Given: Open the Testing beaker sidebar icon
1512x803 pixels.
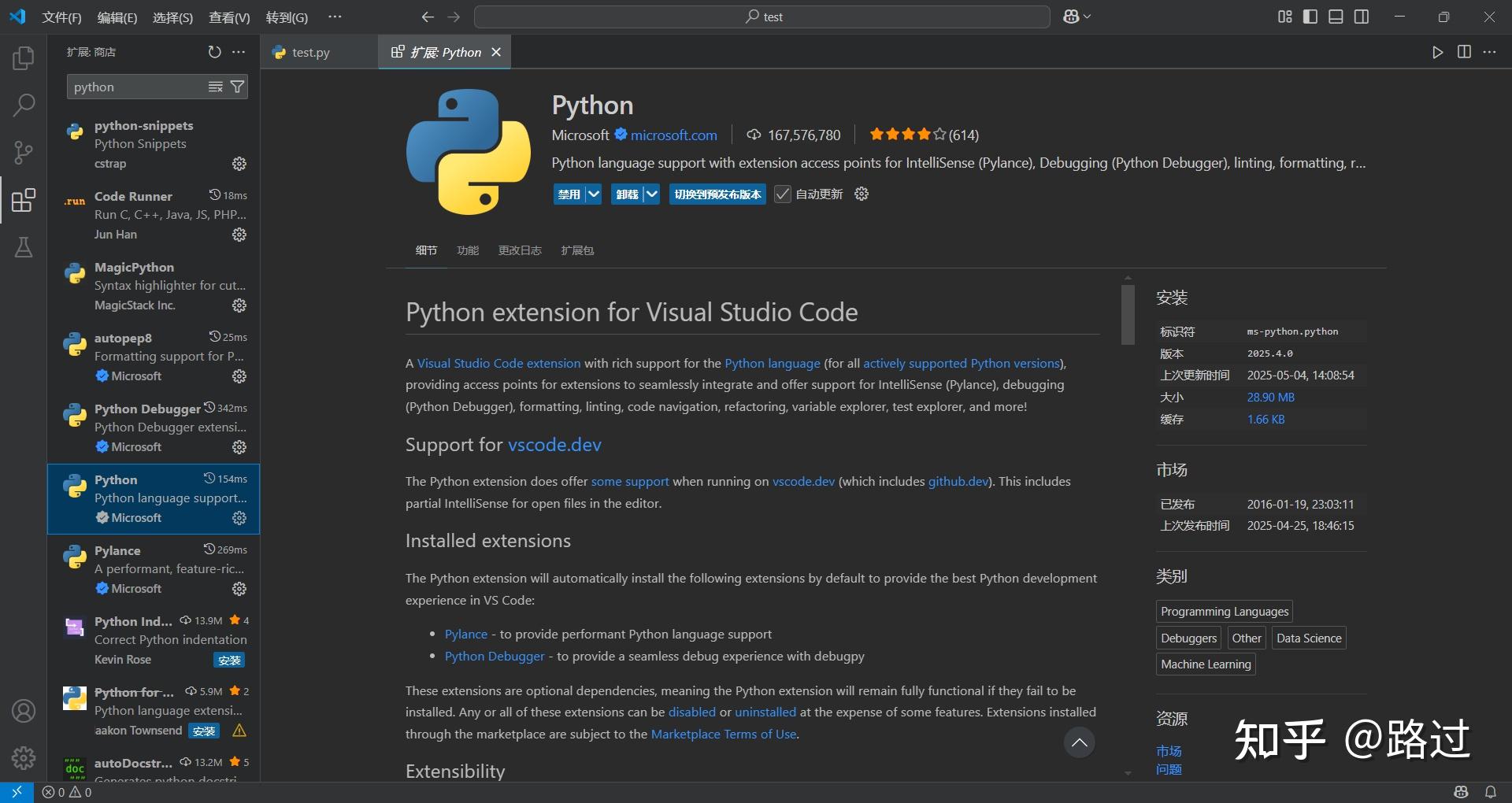Looking at the screenshot, I should [x=23, y=247].
